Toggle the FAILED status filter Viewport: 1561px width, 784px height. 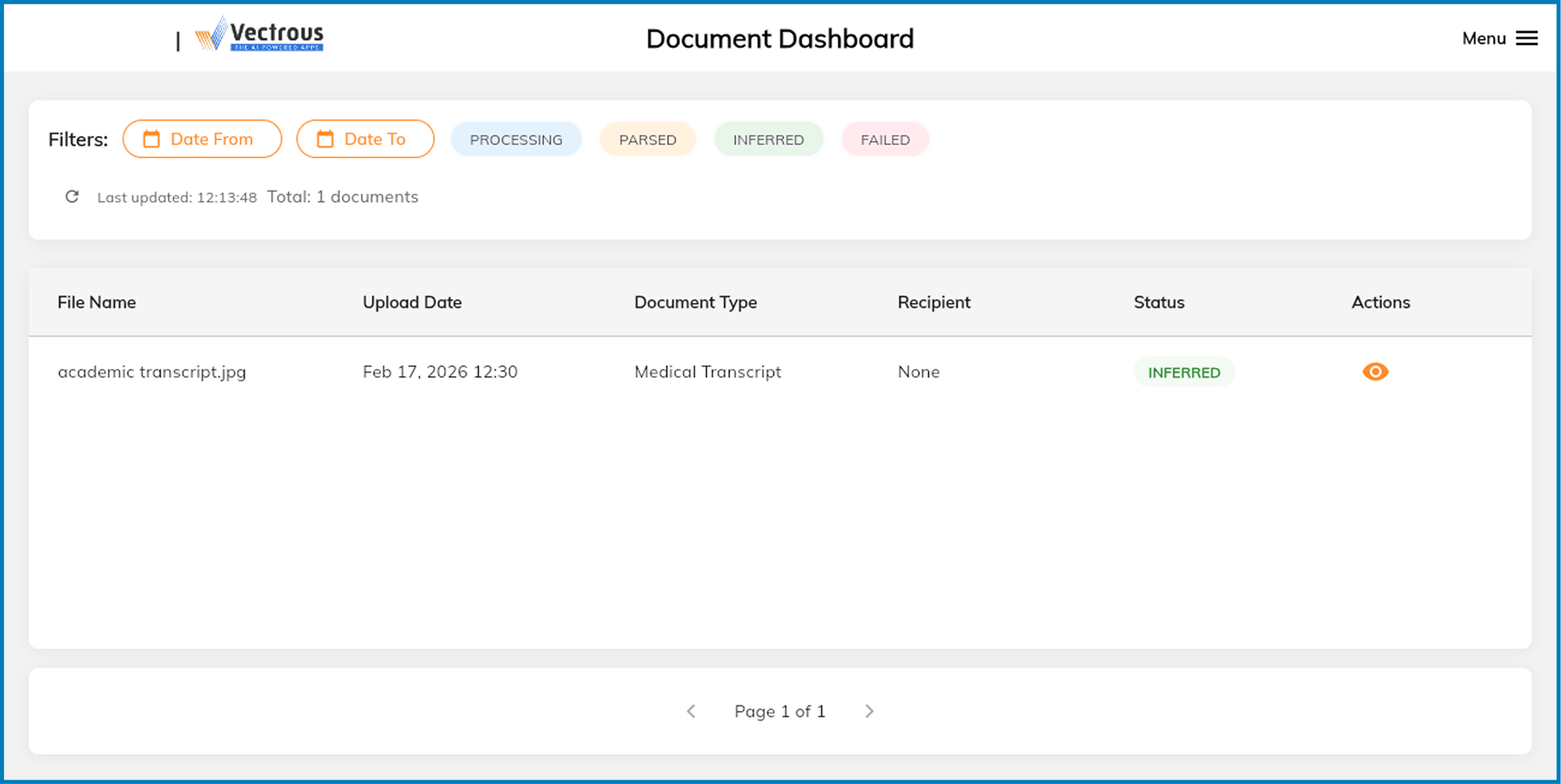click(885, 140)
